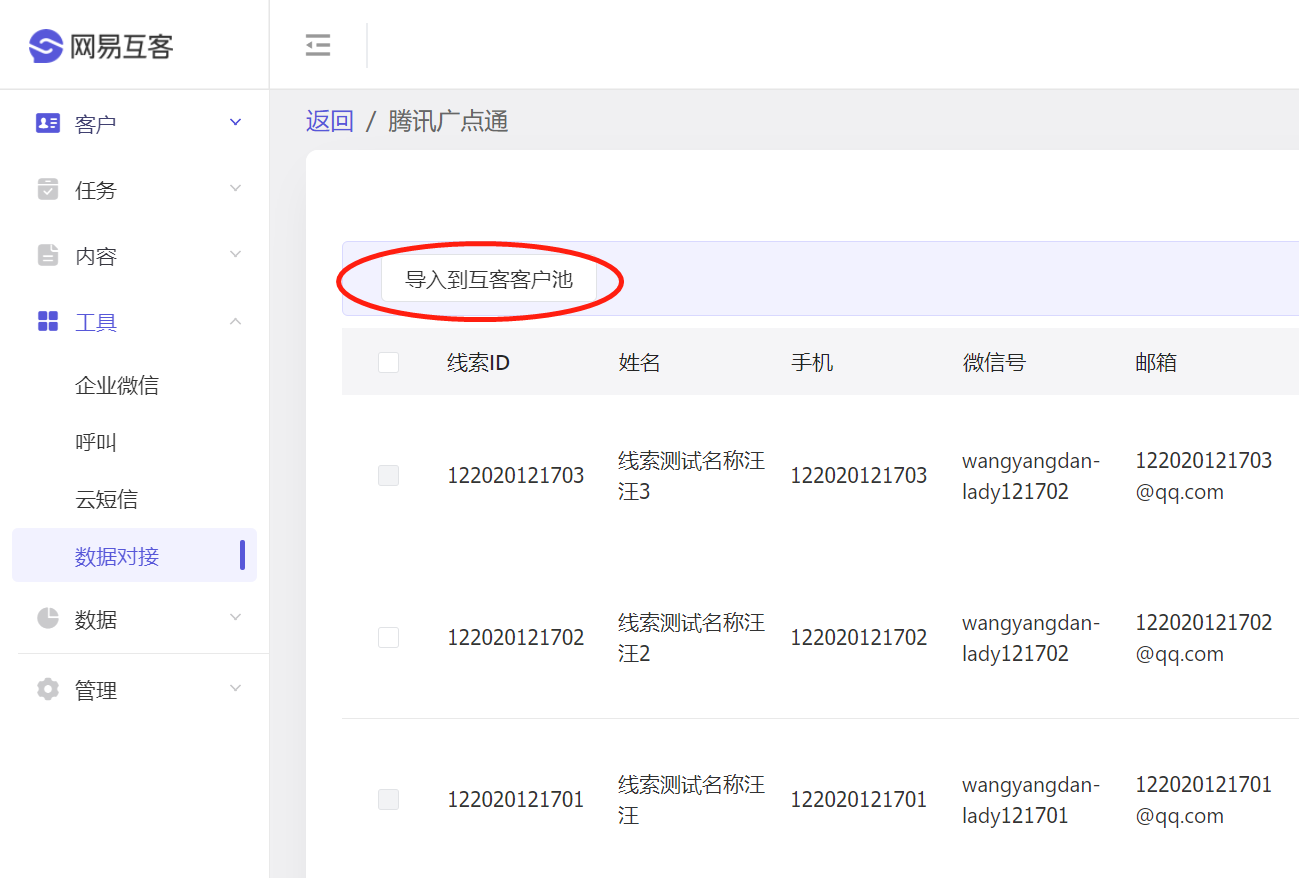
Task: Tick the select-all checkbox in the table header
Action: (x=388, y=362)
